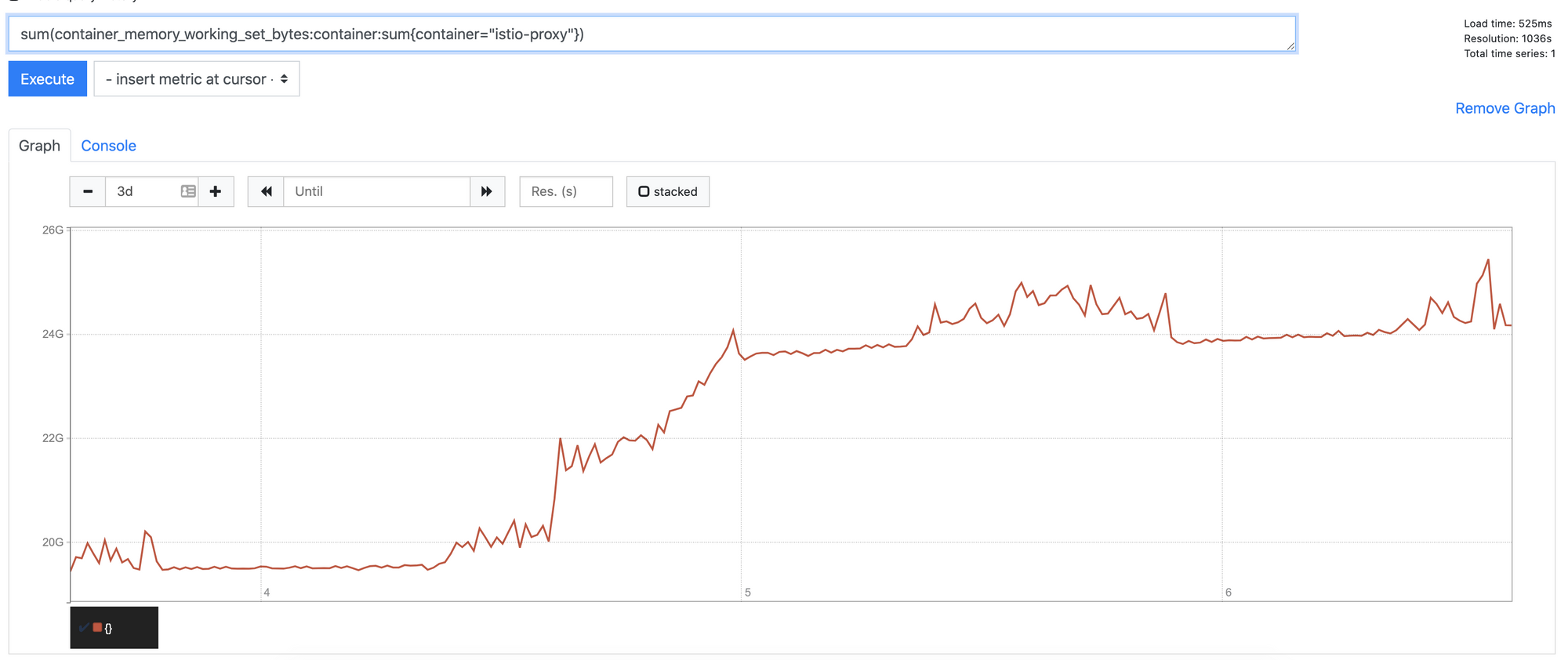The height and width of the screenshot is (660, 1568).
Task: Click the Remove Graph link
Action: (1504, 108)
